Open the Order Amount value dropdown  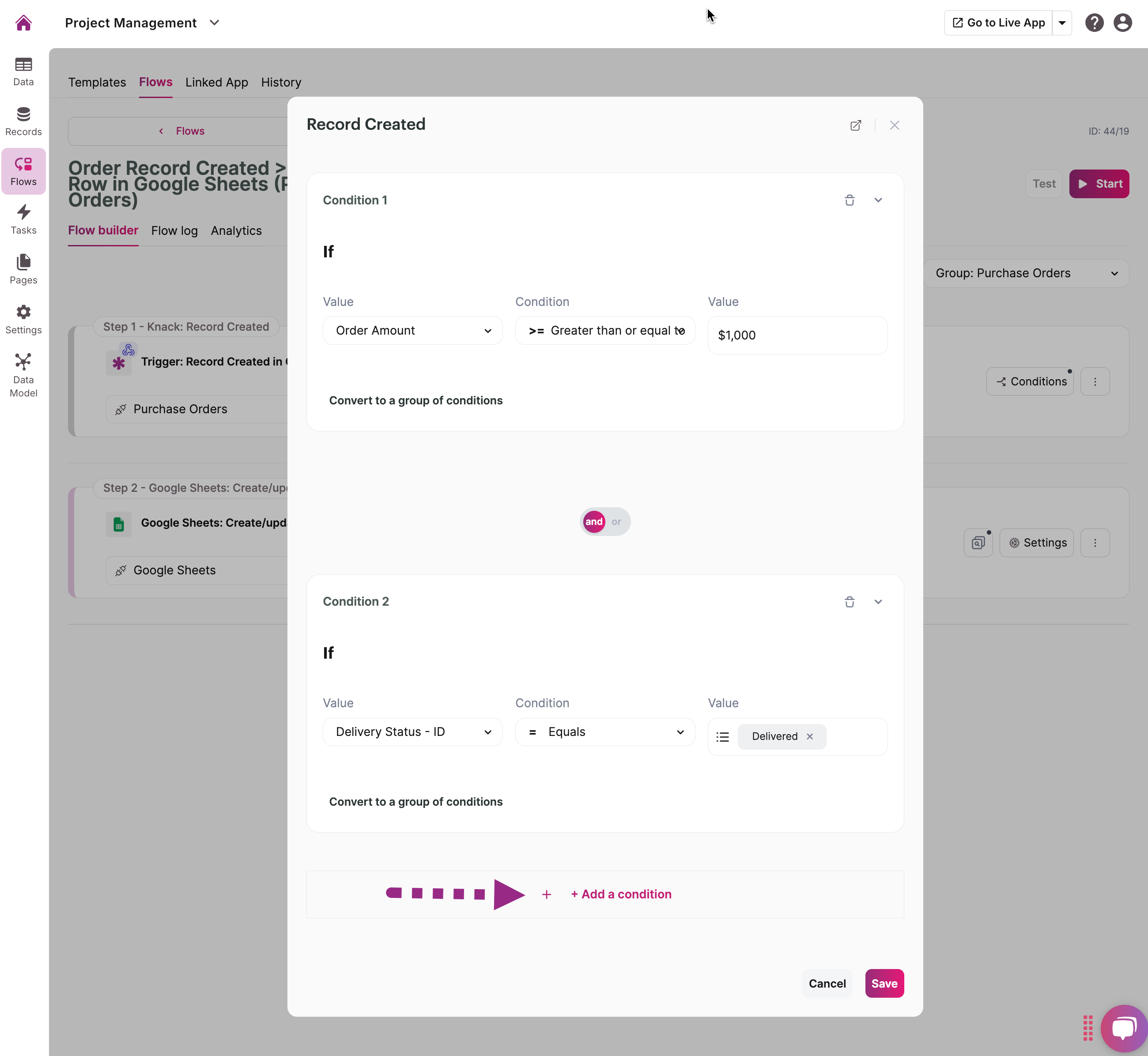[412, 330]
